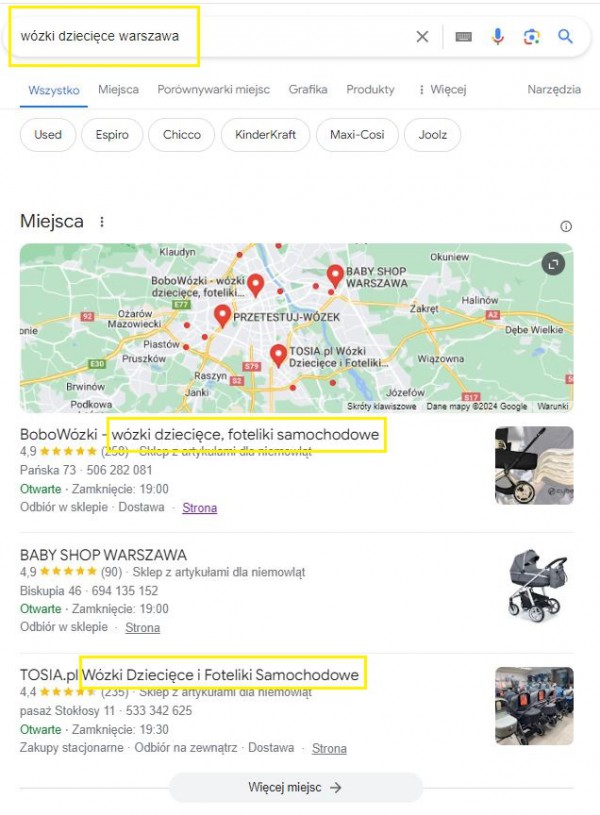This screenshot has width=600, height=815.
Task: Click the pasaż Stokłosy 11 address text
Action: (x=67, y=711)
